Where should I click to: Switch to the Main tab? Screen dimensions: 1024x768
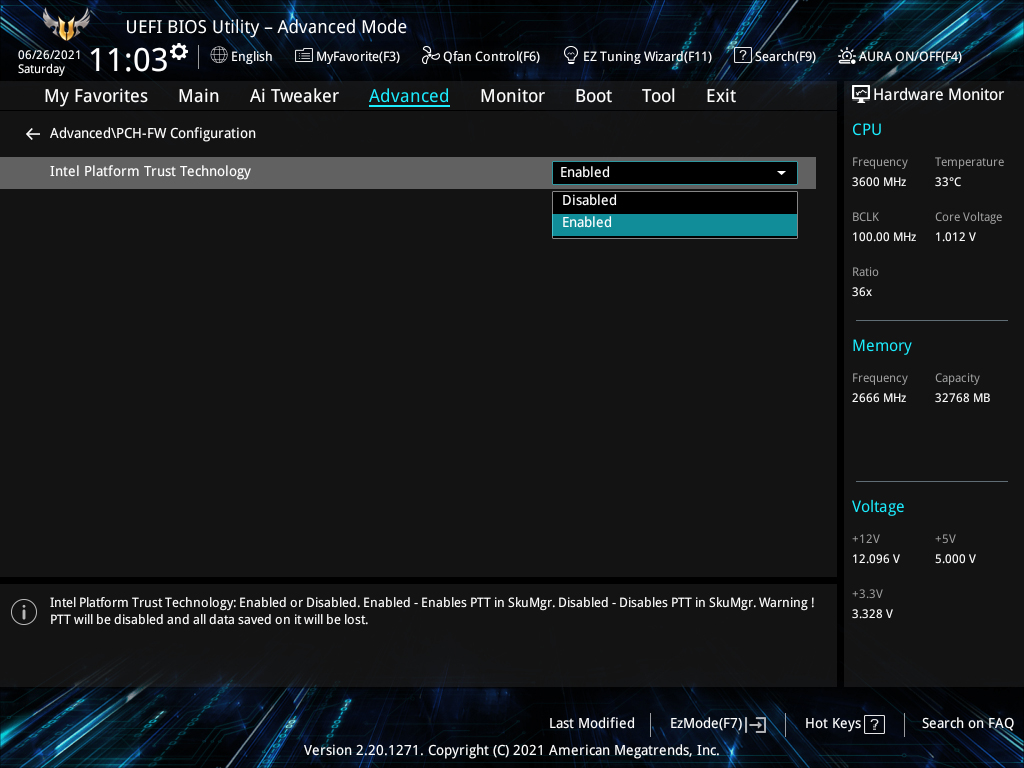click(x=199, y=96)
